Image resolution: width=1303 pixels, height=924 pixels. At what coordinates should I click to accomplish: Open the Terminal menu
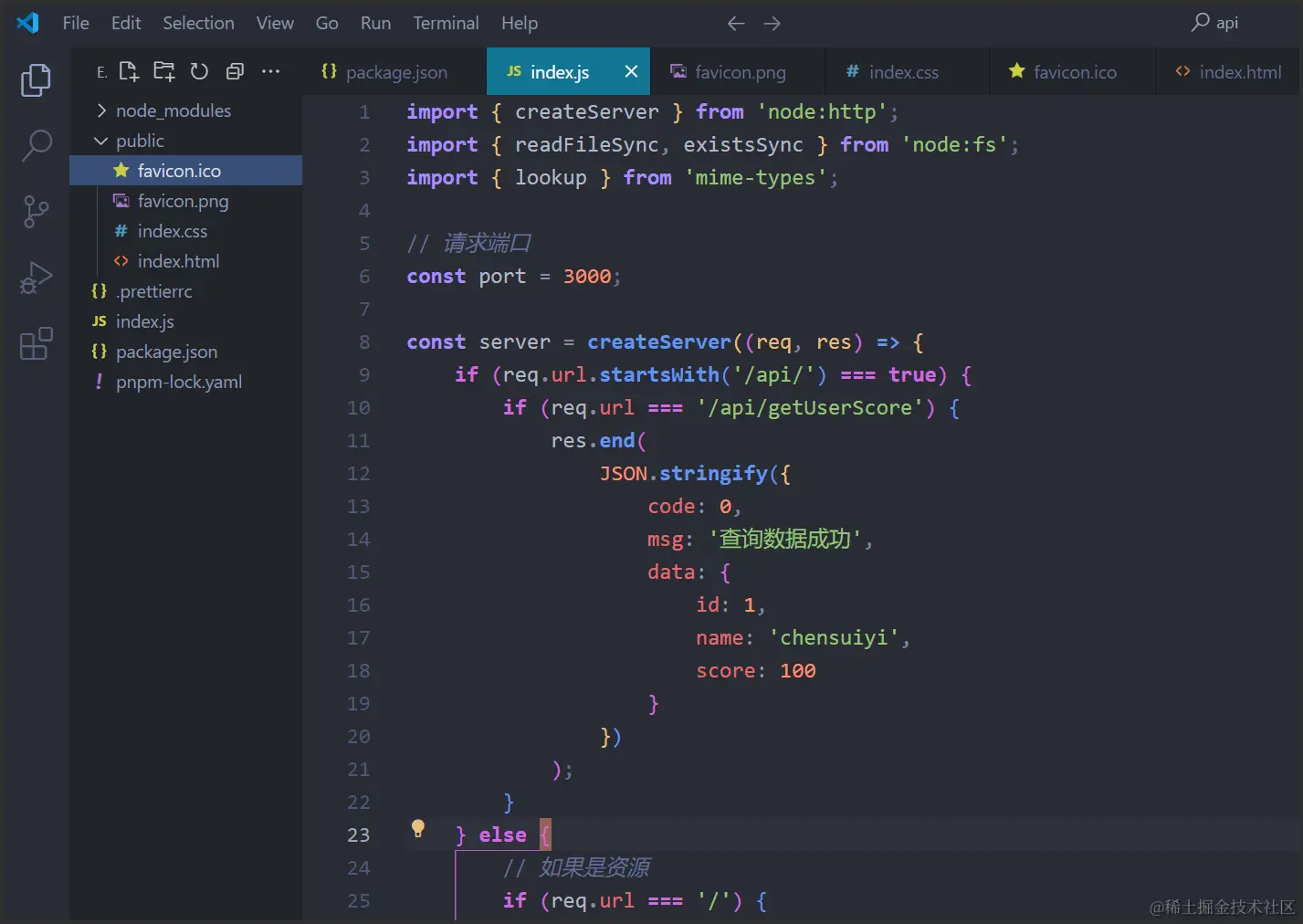point(446,23)
